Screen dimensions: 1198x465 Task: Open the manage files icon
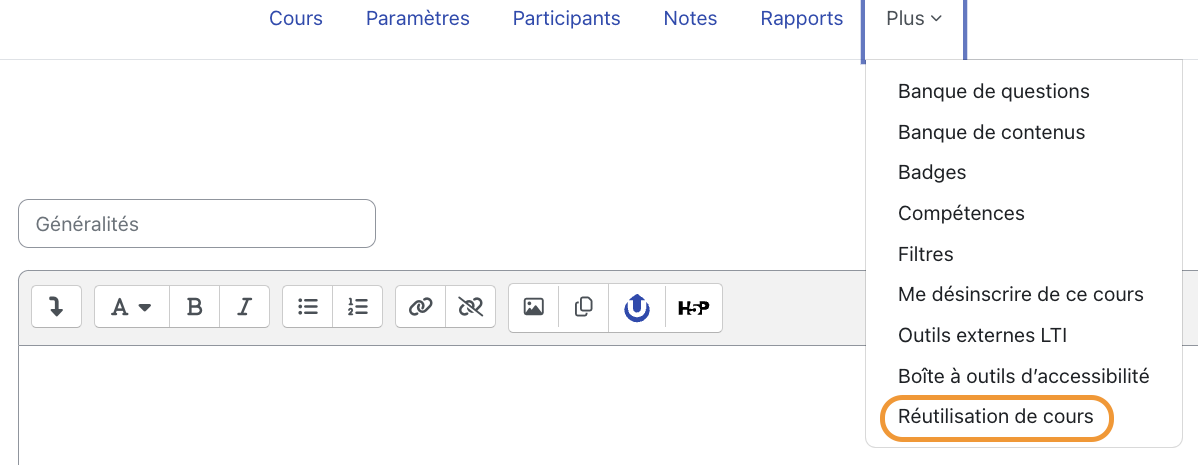pyautogui.click(x=584, y=306)
